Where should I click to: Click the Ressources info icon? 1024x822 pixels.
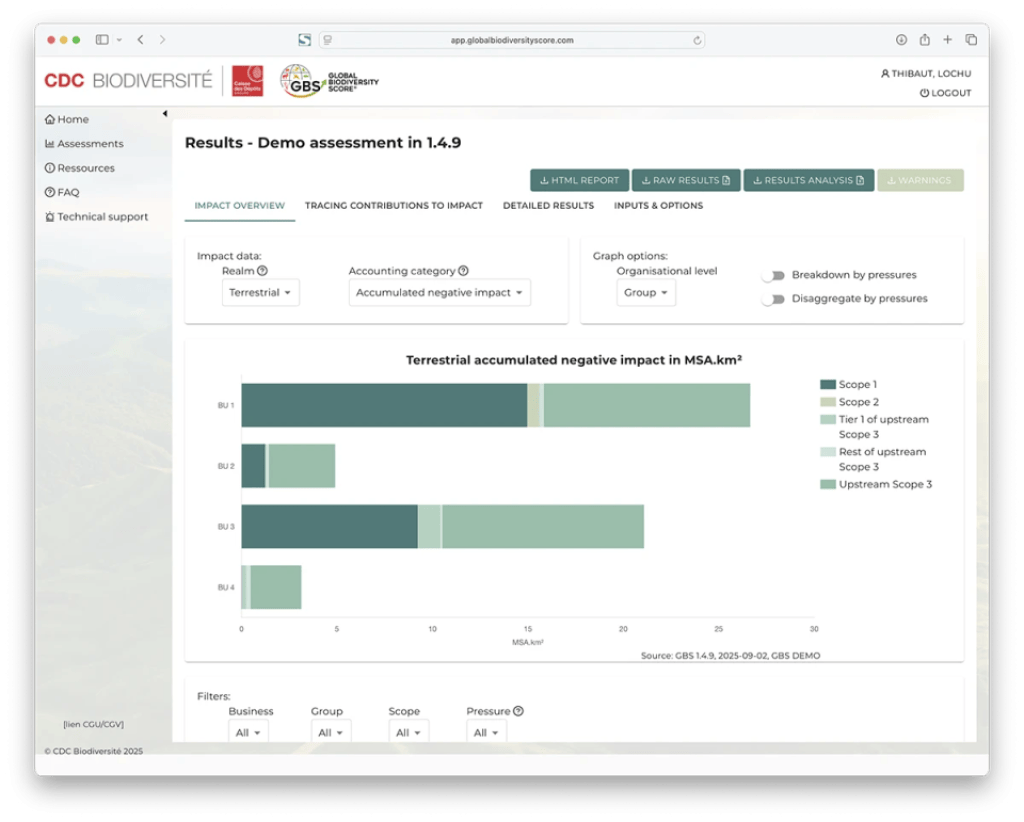(49, 168)
